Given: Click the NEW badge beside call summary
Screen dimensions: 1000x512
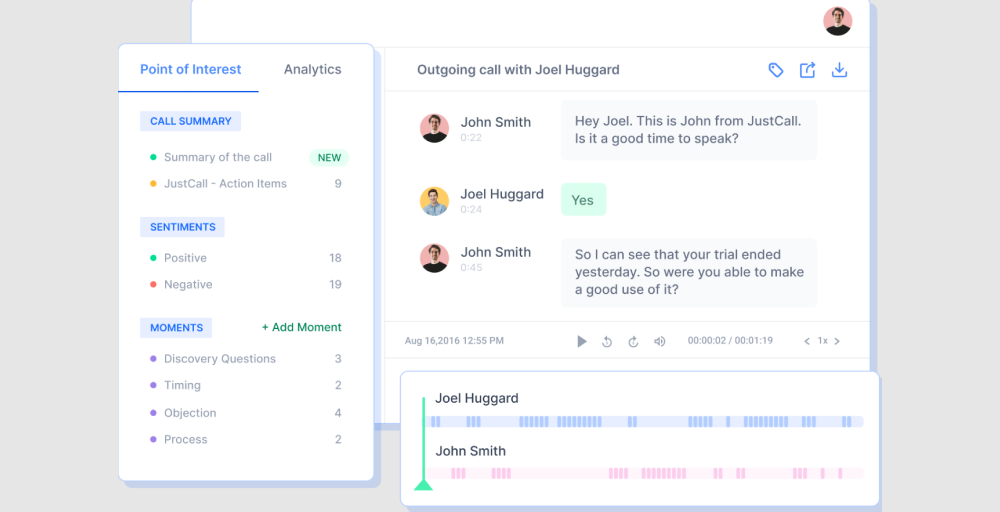Looking at the screenshot, I should [329, 157].
